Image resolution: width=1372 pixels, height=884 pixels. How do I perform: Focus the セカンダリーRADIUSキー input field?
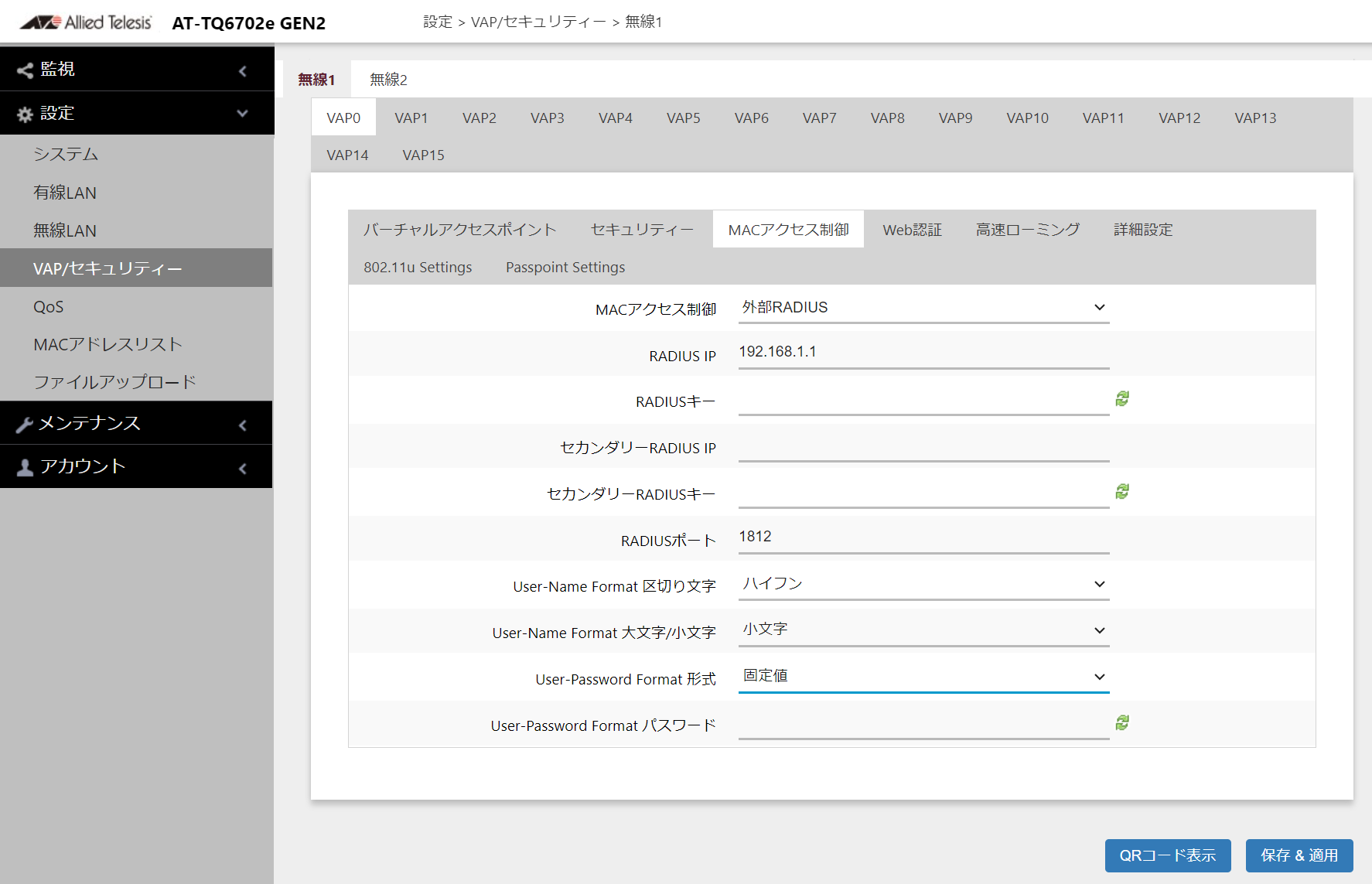click(923, 492)
